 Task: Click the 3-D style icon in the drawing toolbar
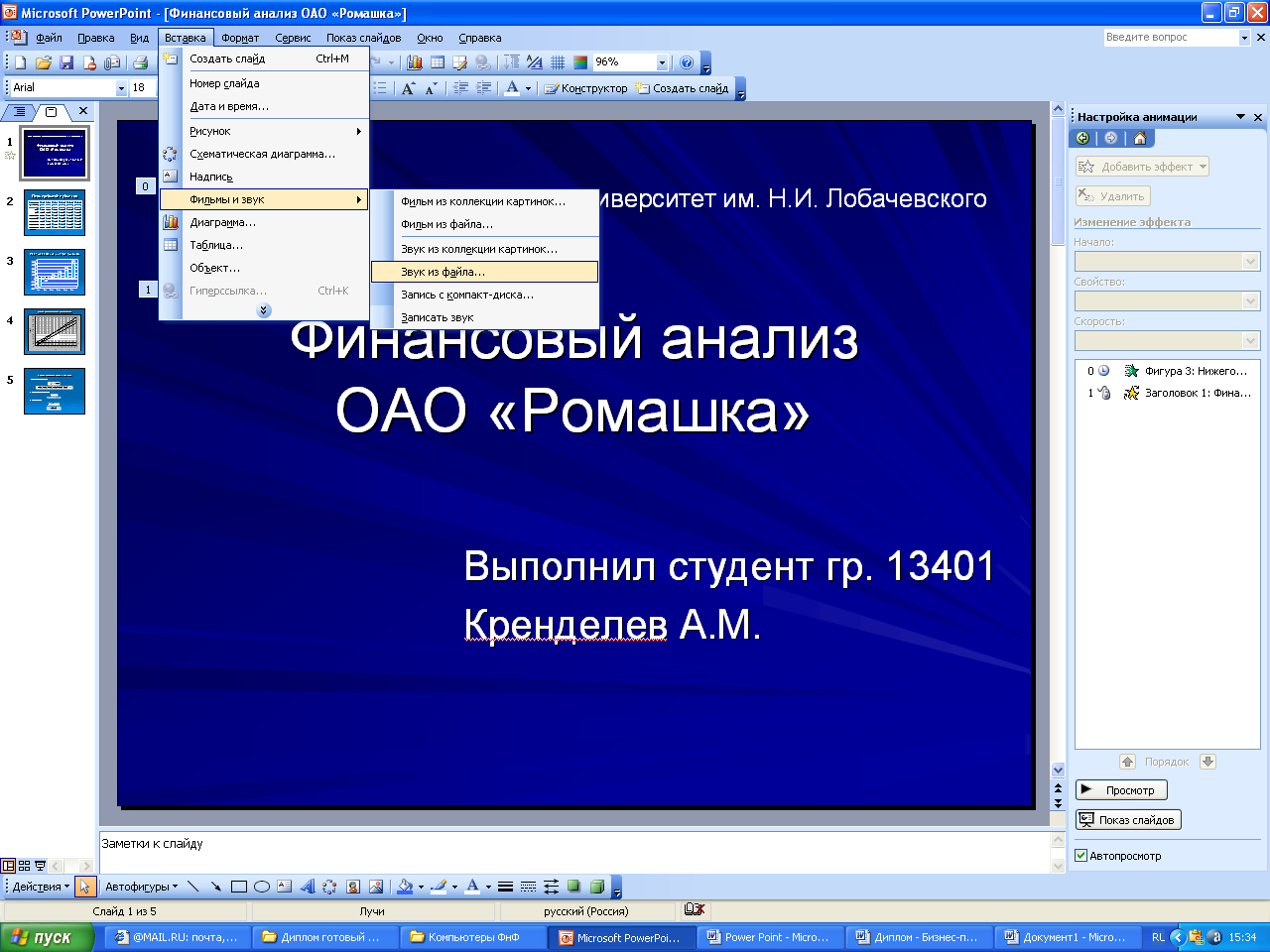point(597,887)
